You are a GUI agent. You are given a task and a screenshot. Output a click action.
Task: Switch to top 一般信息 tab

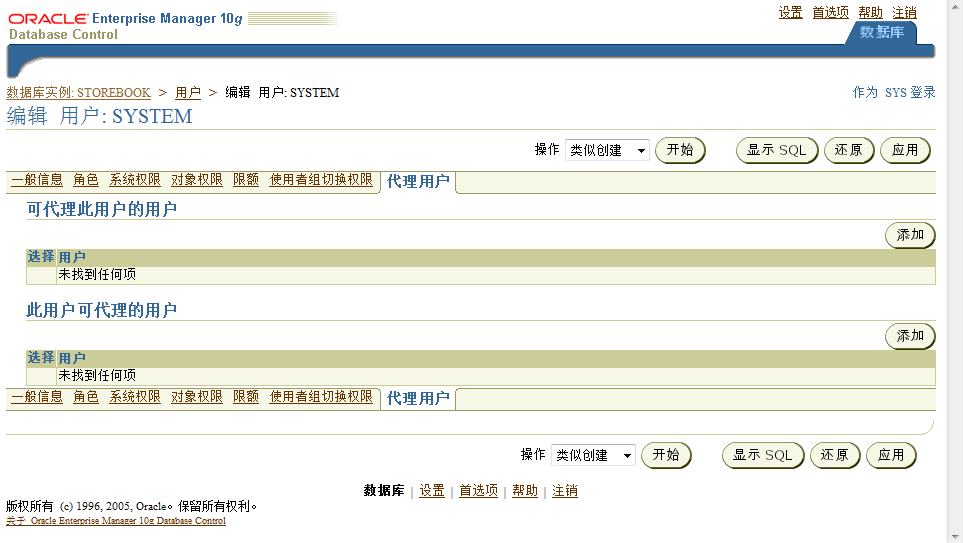(37, 179)
